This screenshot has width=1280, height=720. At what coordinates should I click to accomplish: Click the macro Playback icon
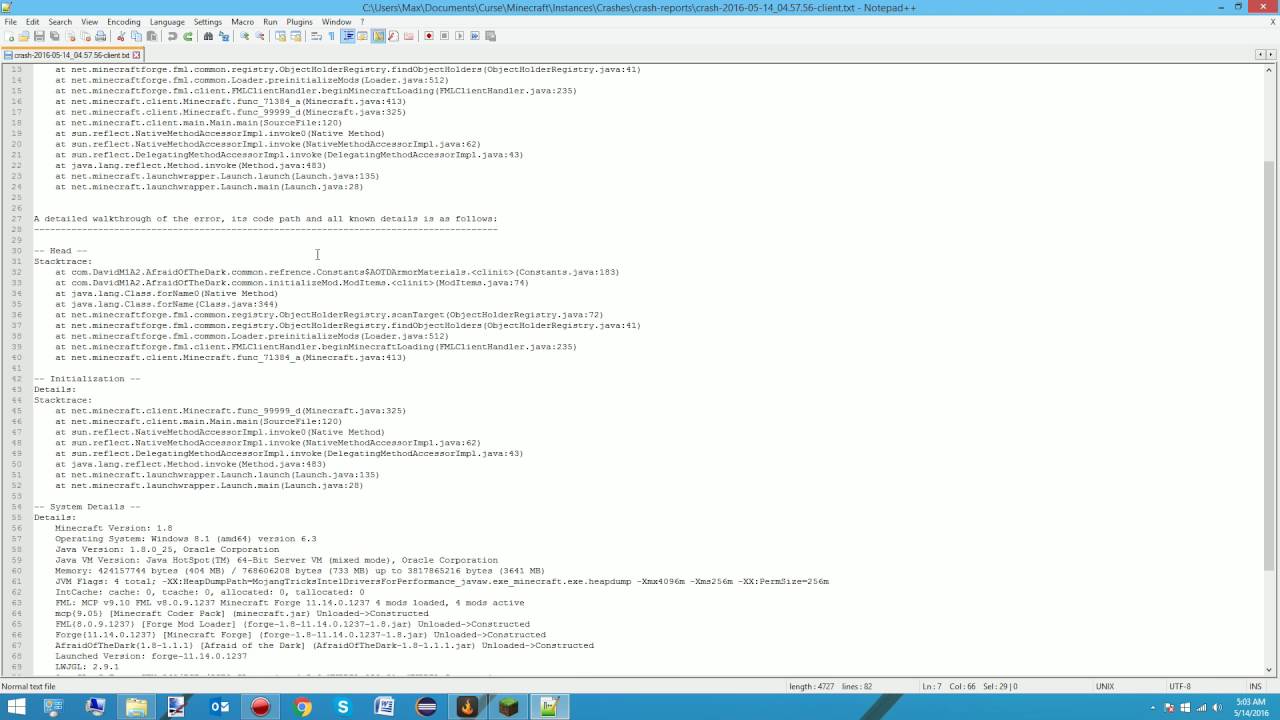pos(460,36)
